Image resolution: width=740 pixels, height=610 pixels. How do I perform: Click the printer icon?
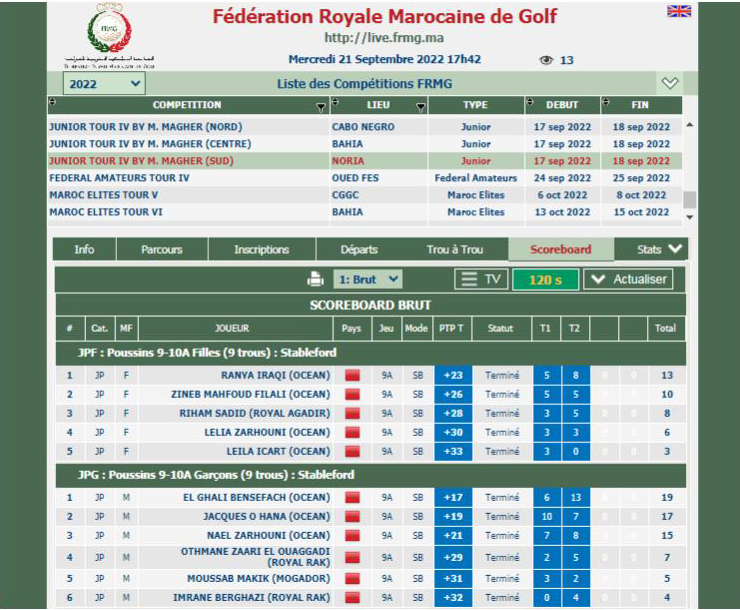point(315,280)
